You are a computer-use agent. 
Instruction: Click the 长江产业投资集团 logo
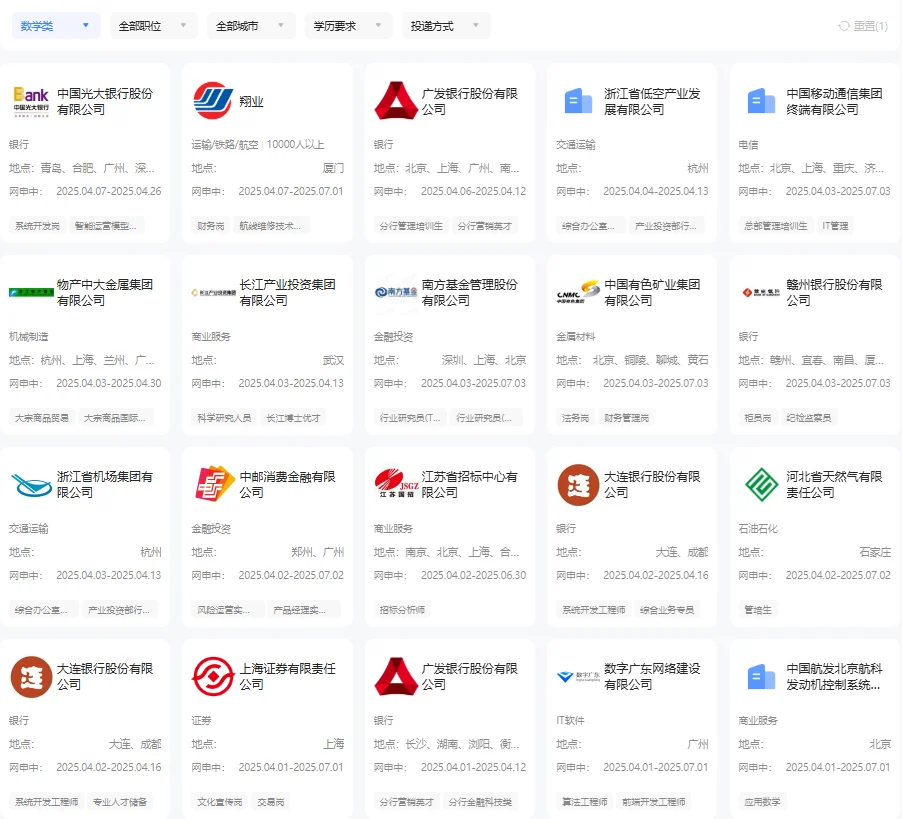point(213,293)
